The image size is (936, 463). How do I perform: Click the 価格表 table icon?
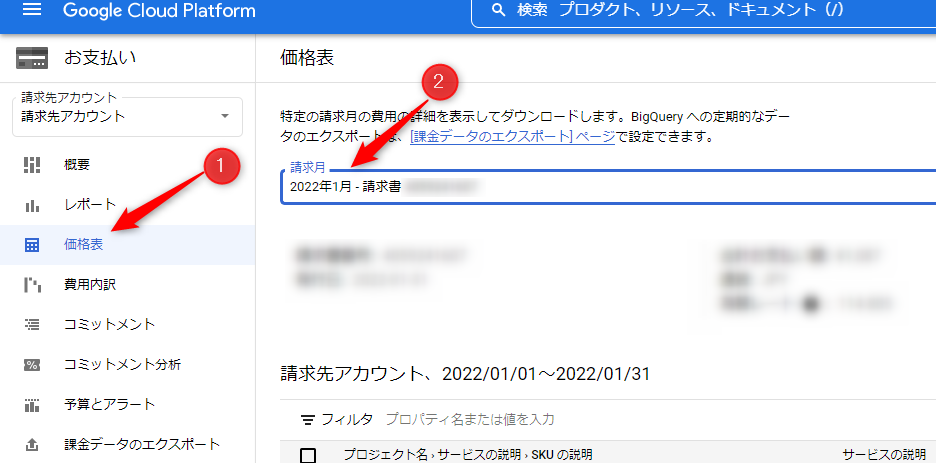32,245
